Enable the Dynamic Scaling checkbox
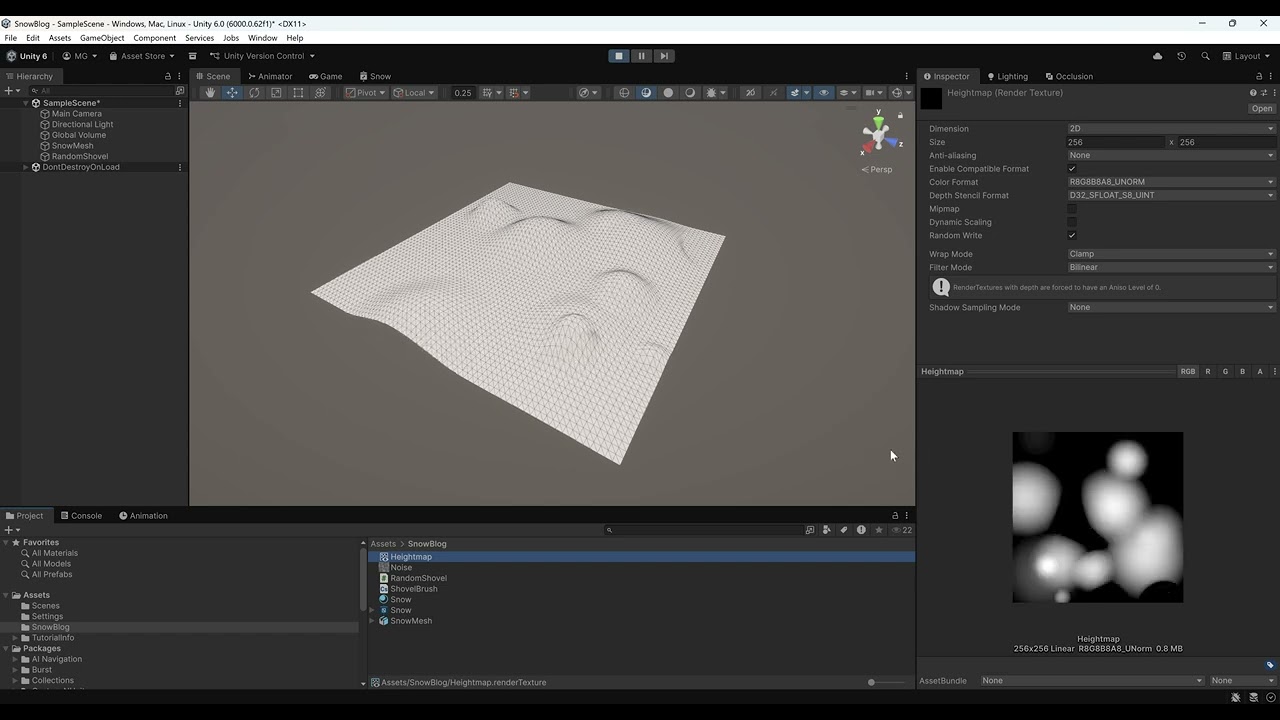1280x720 pixels. 1072,222
